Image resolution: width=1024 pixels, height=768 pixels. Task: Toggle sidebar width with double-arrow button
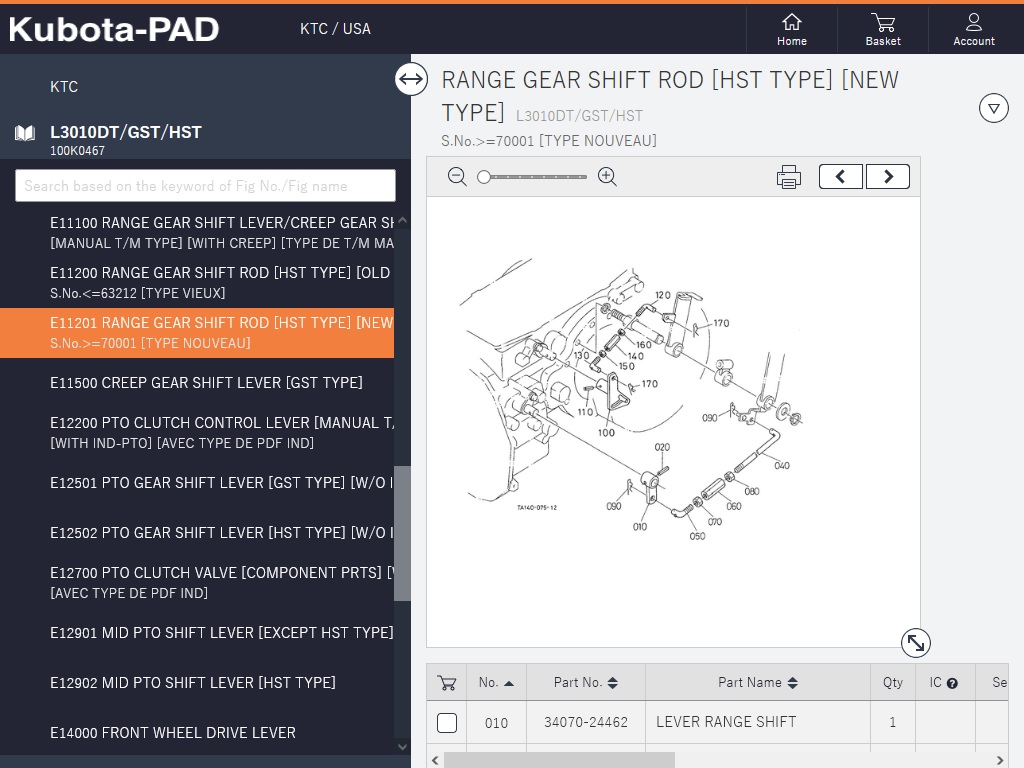[411, 79]
